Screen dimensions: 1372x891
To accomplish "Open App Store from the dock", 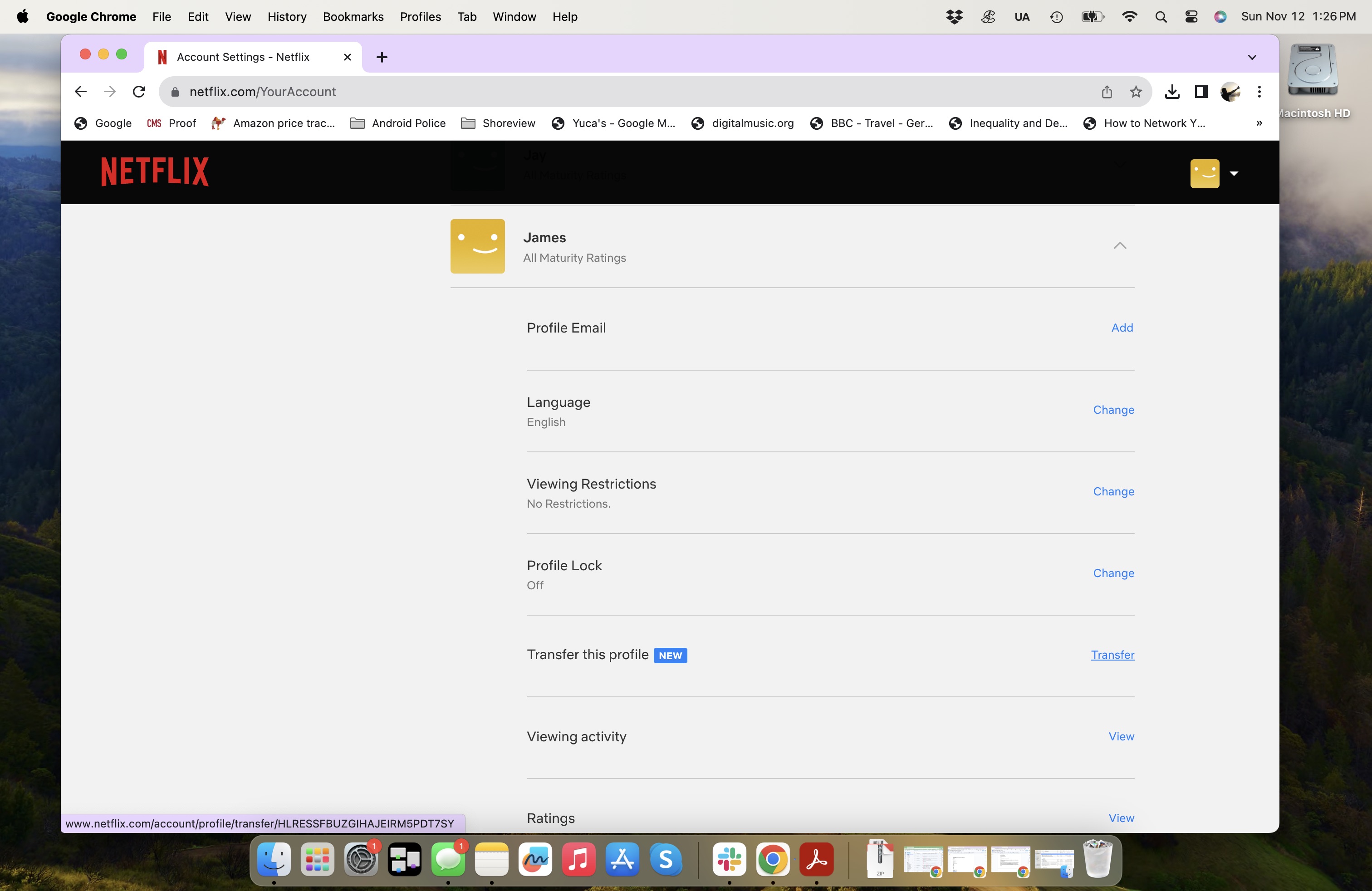I will (x=622, y=859).
